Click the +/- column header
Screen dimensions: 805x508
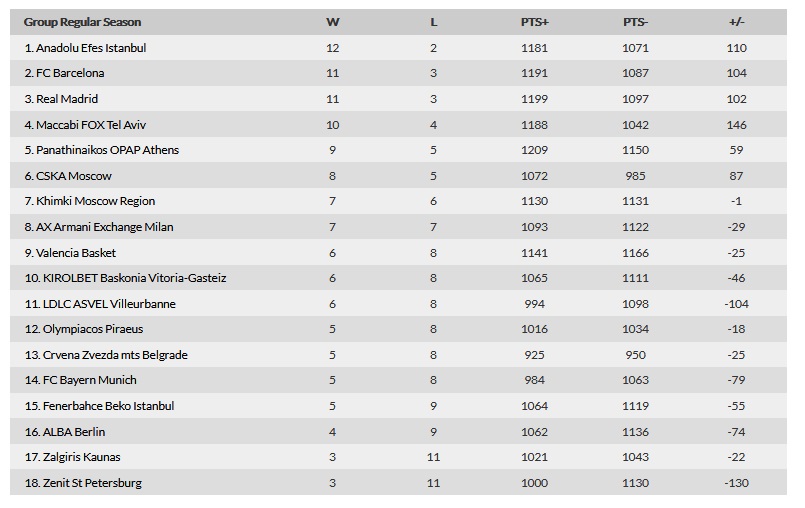(736, 22)
